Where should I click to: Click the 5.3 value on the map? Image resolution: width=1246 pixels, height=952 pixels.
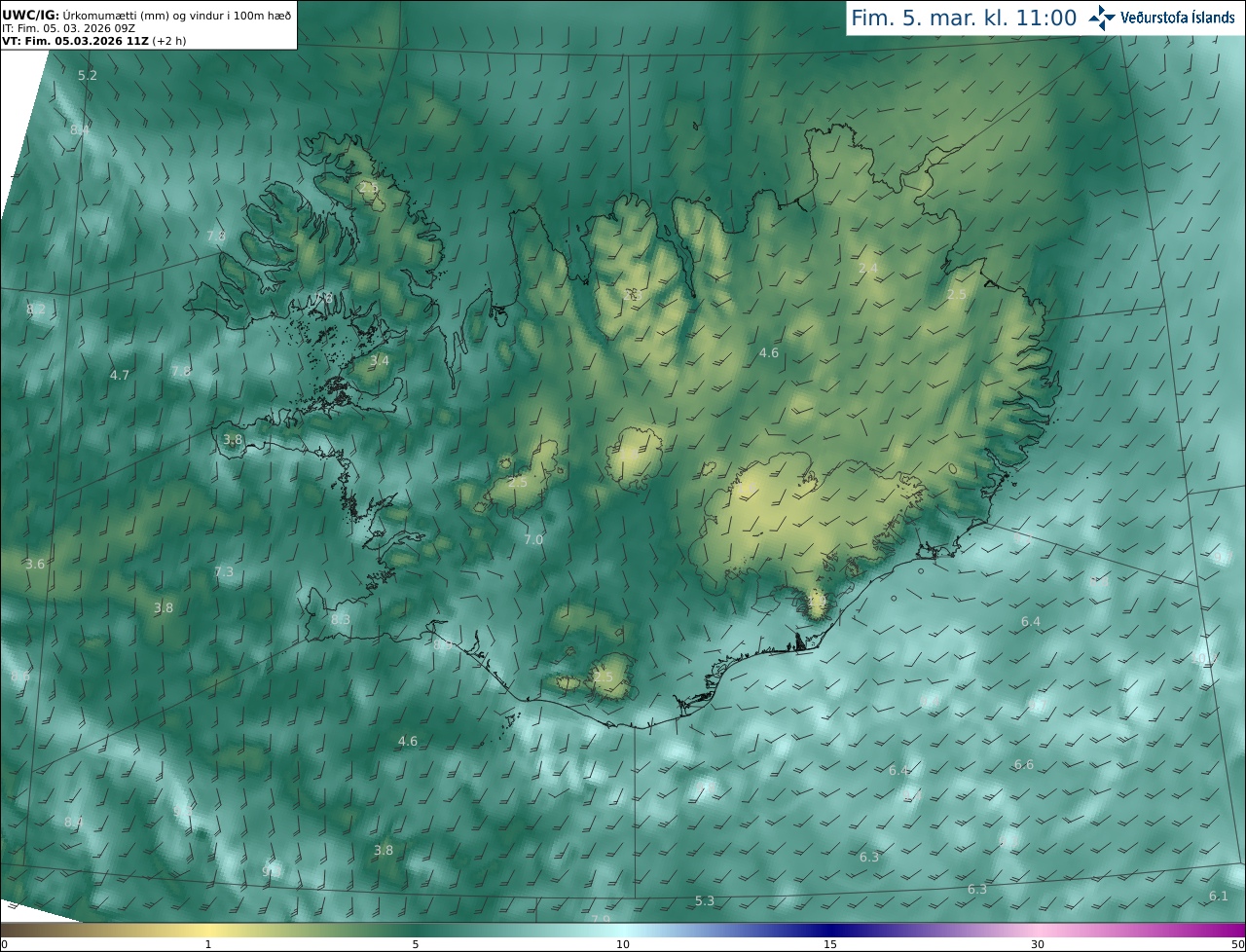click(705, 900)
